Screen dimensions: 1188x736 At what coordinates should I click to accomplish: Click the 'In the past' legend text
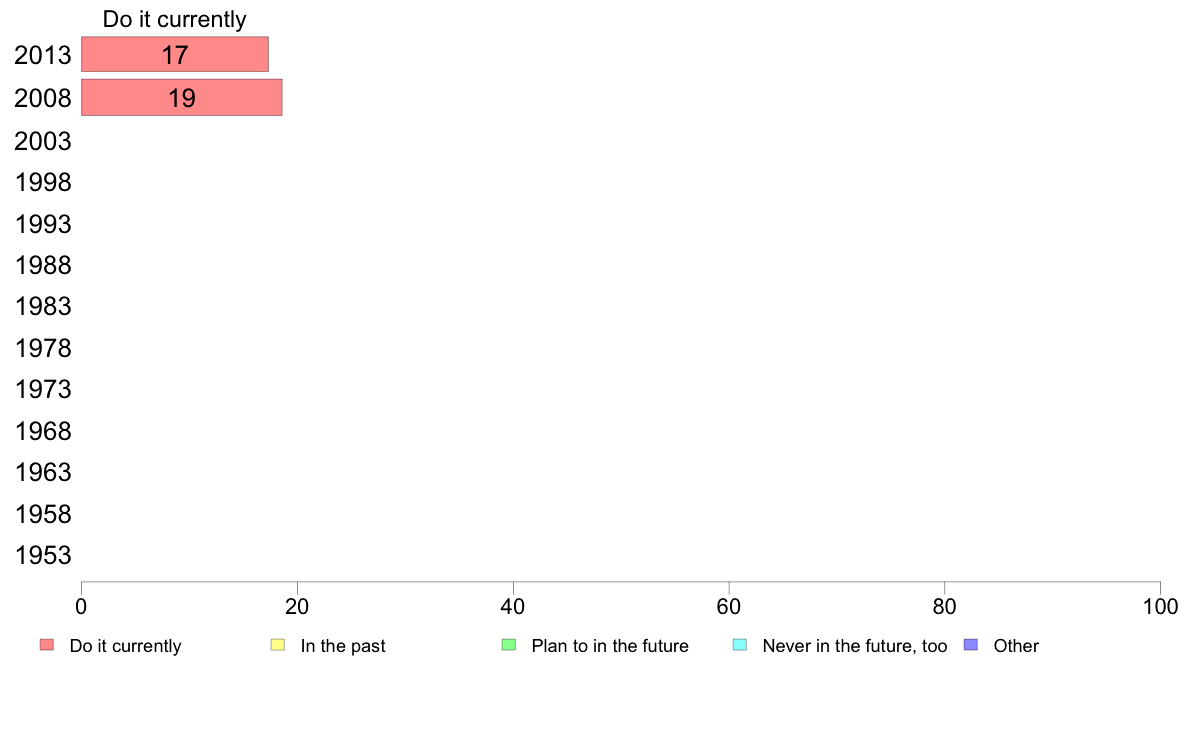tap(342, 646)
